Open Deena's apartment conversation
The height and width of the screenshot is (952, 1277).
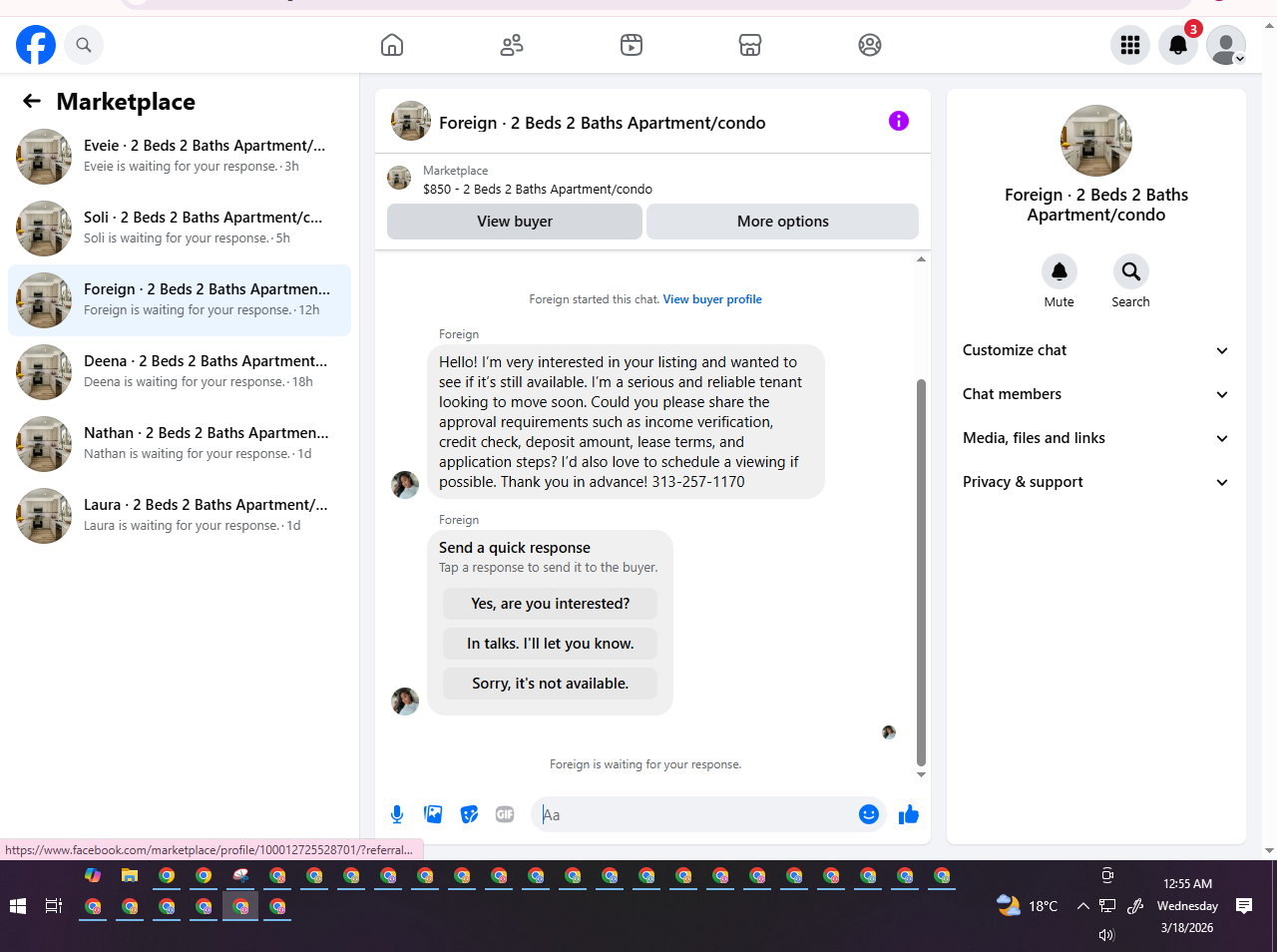point(180,372)
